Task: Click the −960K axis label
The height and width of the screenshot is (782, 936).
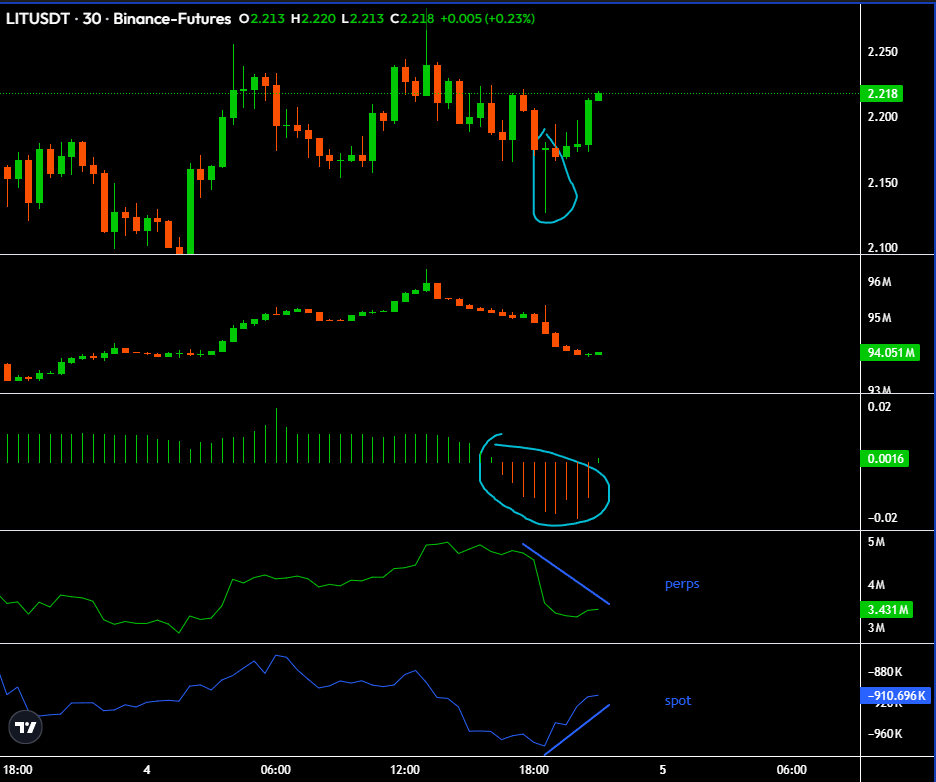Action: [884, 734]
